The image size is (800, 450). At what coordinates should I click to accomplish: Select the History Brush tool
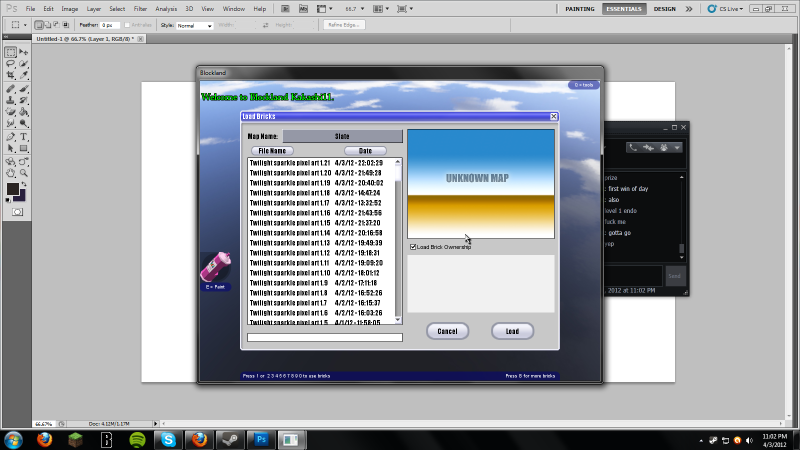23,100
